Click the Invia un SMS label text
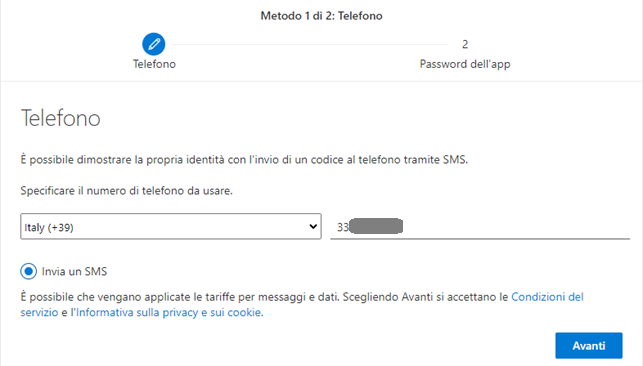Viewport: 643px width, 366px height. point(74,271)
